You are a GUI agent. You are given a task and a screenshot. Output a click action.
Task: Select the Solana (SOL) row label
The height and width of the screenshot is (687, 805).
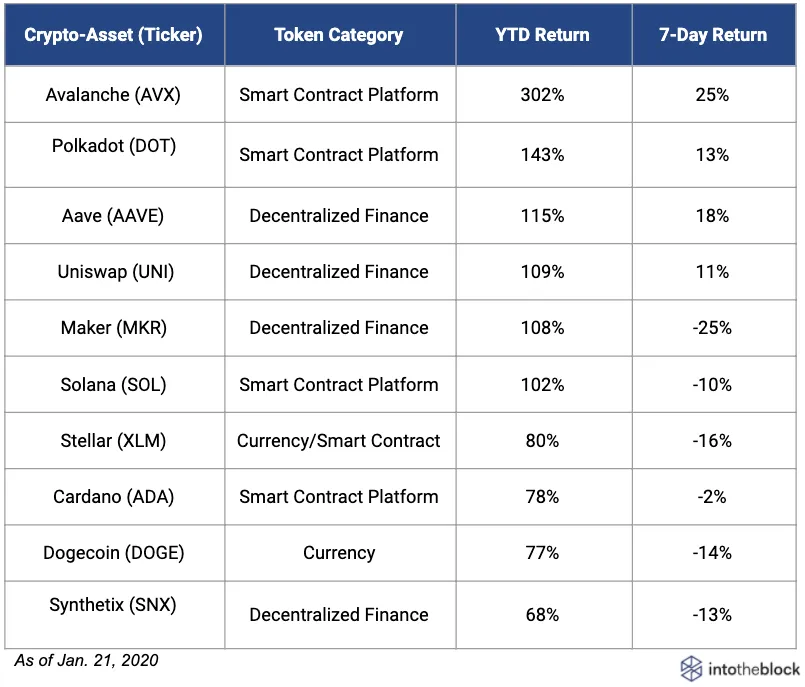click(x=113, y=385)
